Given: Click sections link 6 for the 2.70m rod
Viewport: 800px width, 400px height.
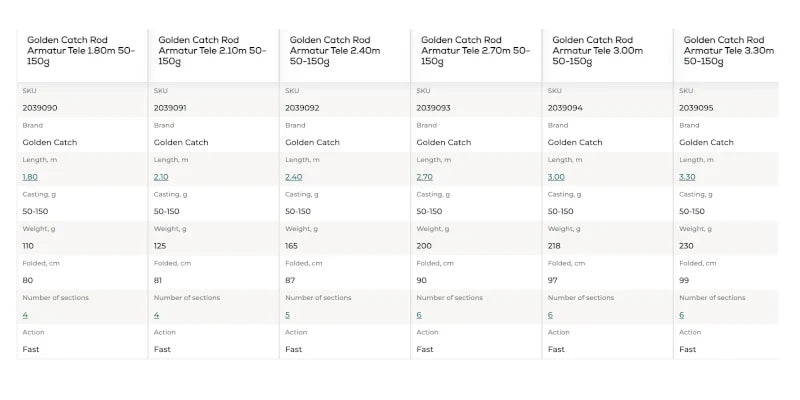Looking at the screenshot, I should [x=419, y=315].
